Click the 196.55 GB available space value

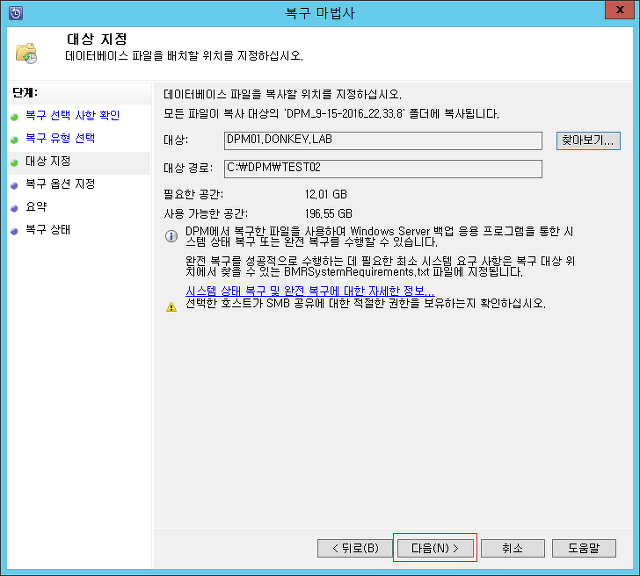pos(329,214)
